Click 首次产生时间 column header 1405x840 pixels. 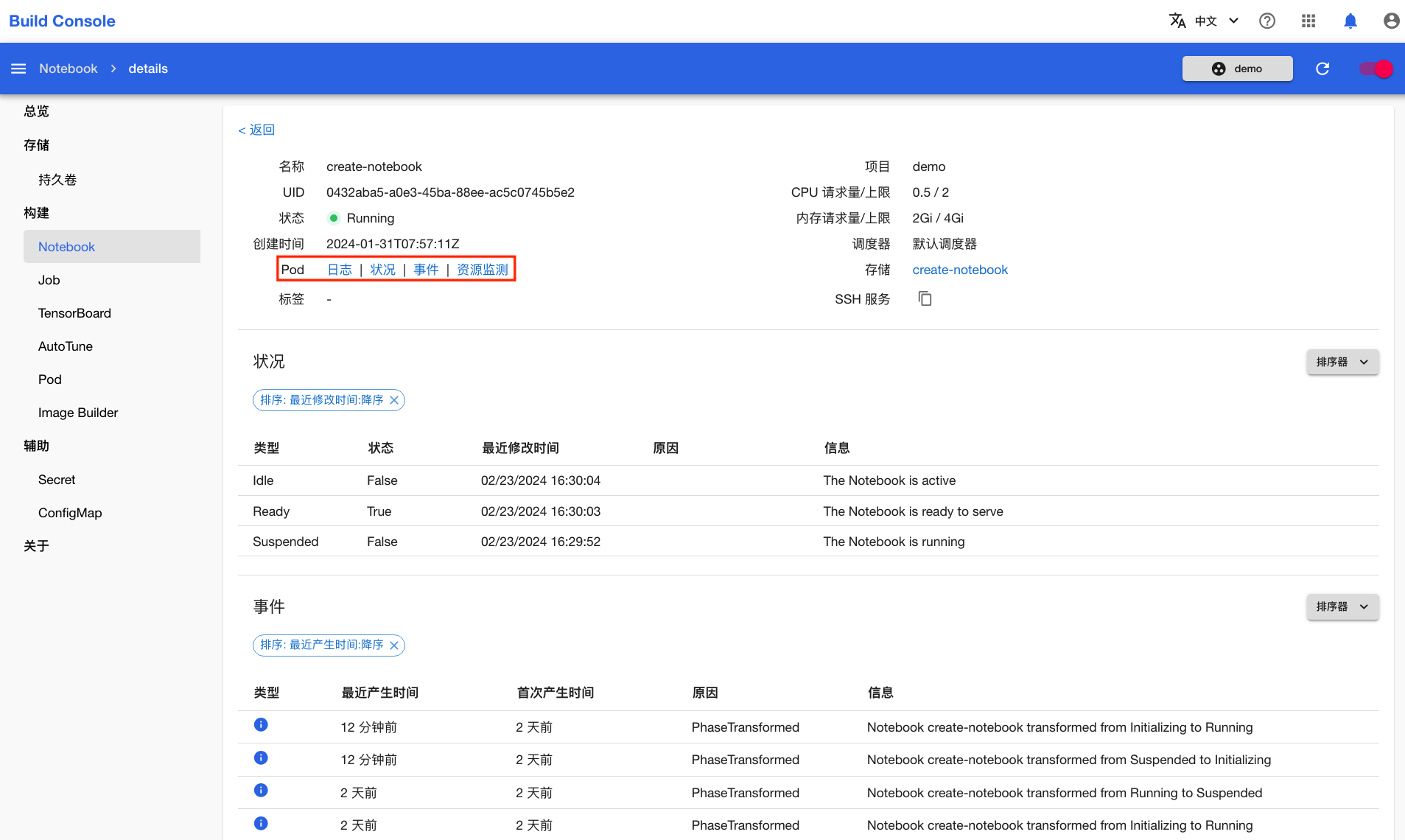[556, 693]
